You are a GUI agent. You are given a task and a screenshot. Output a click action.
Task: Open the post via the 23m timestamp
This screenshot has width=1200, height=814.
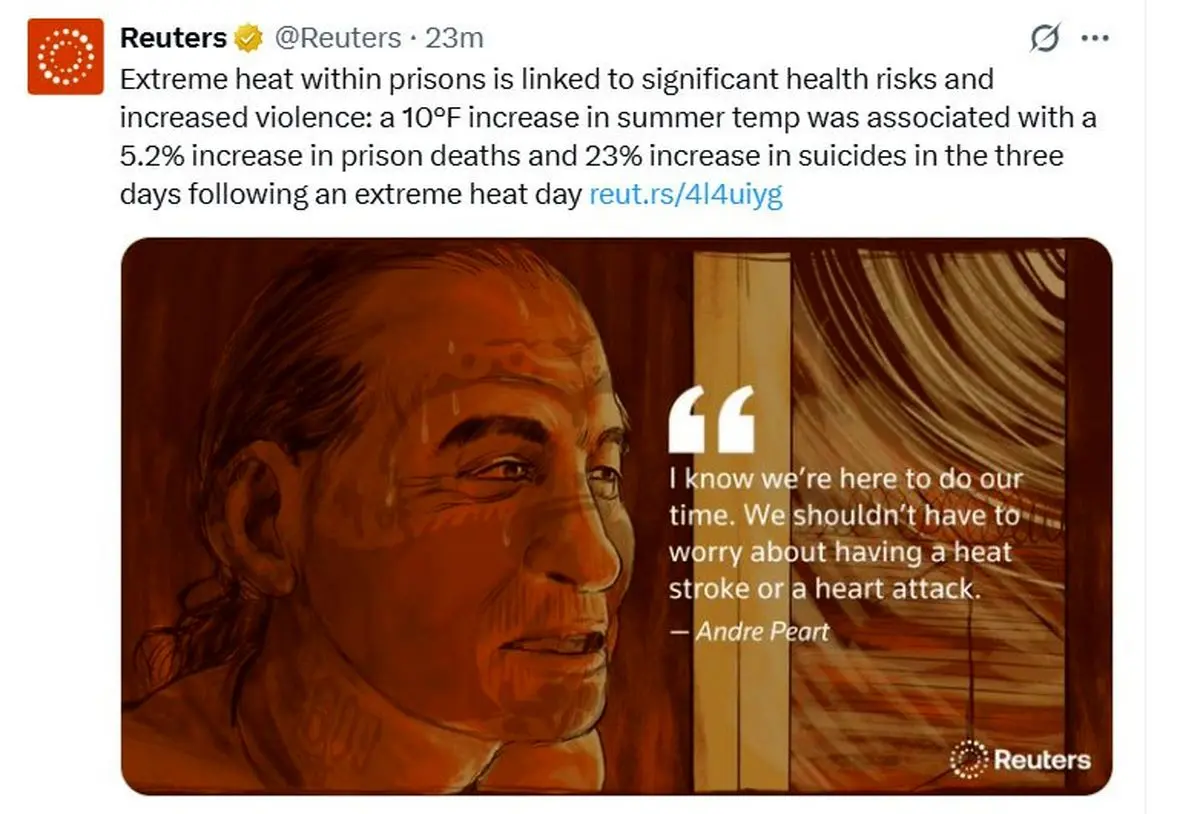tap(454, 38)
